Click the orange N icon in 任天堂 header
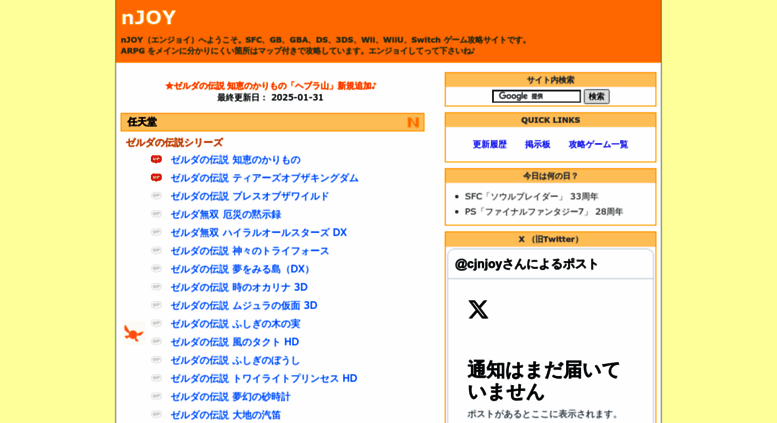The width and height of the screenshot is (777, 423). pyautogui.click(x=413, y=122)
